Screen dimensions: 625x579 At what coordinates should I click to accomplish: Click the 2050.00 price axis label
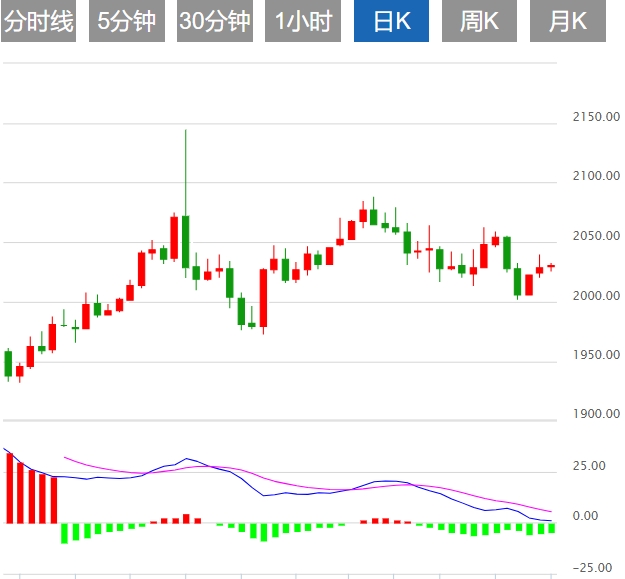(596, 236)
